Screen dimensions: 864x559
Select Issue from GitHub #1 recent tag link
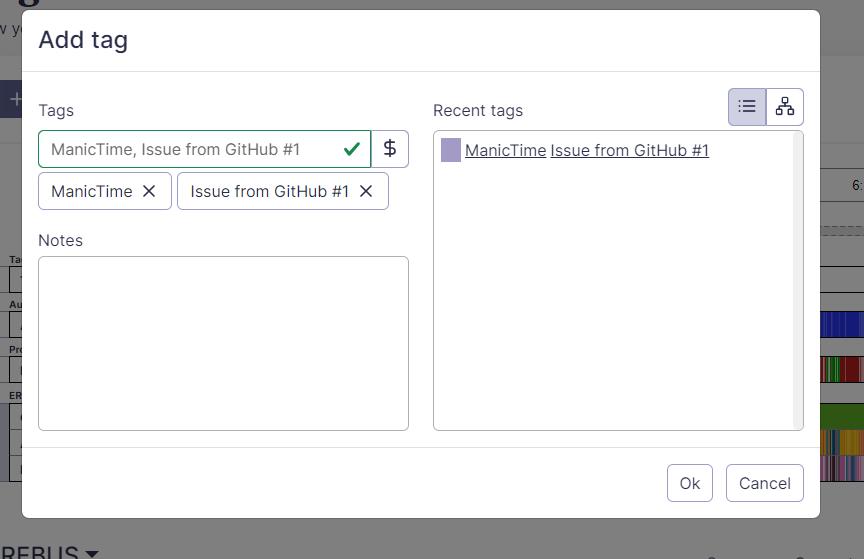(629, 150)
